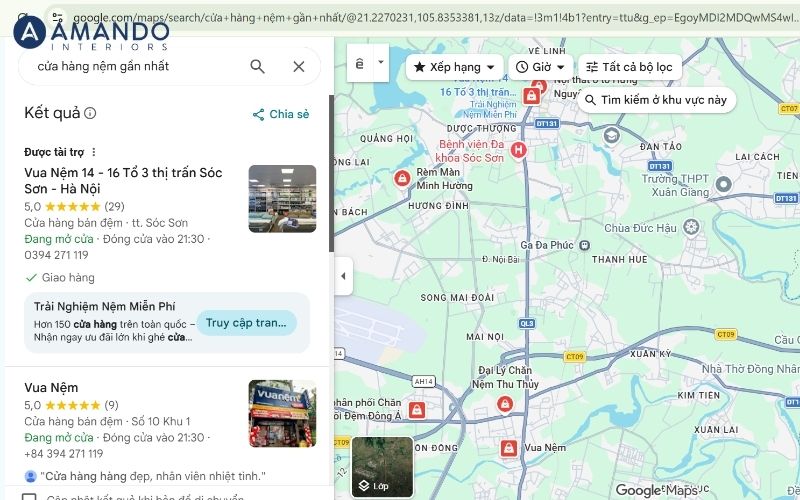Click the 'Nhà Thờ Đồng Nhân' map label

(x=750, y=369)
